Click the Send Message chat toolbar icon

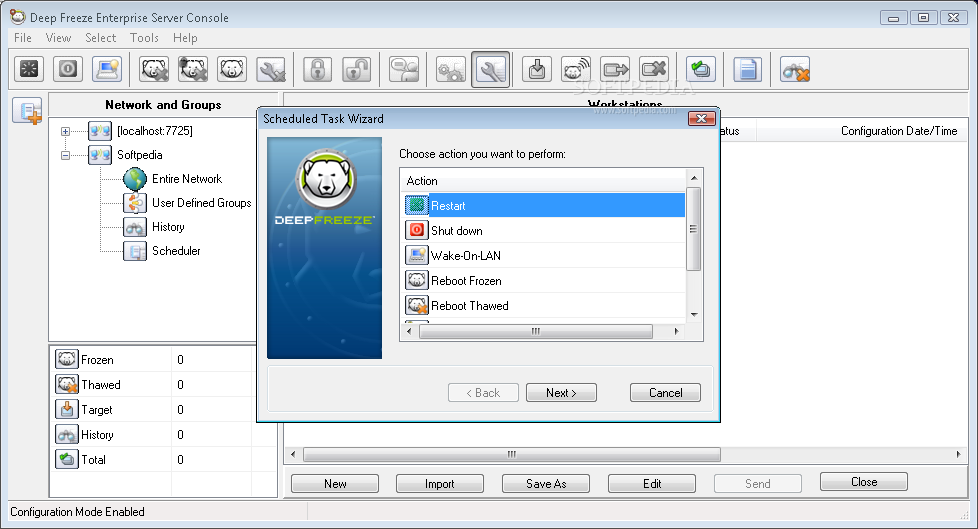tap(404, 69)
